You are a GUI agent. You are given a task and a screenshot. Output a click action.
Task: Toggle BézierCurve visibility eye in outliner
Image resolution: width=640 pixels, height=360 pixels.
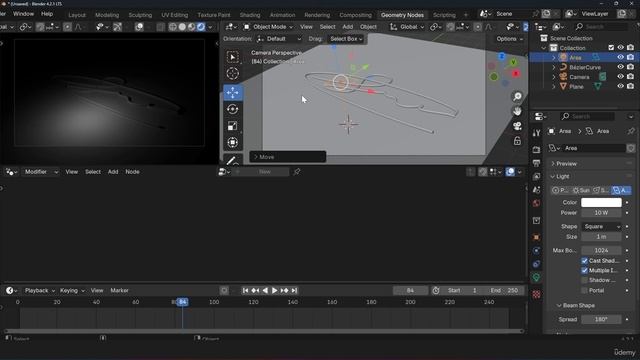tap(620, 67)
